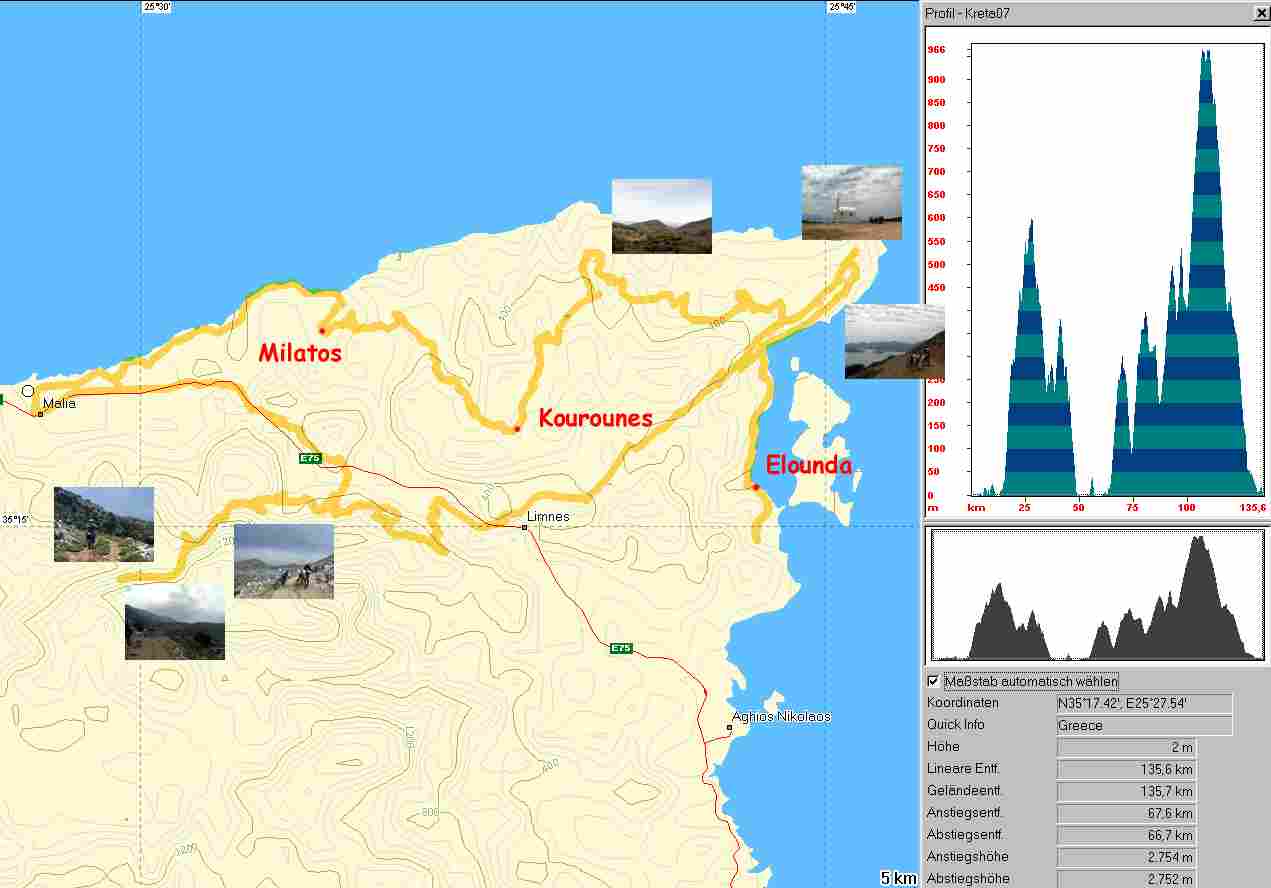
Task: Click the Koordinaten value field
Action: coord(1144,703)
